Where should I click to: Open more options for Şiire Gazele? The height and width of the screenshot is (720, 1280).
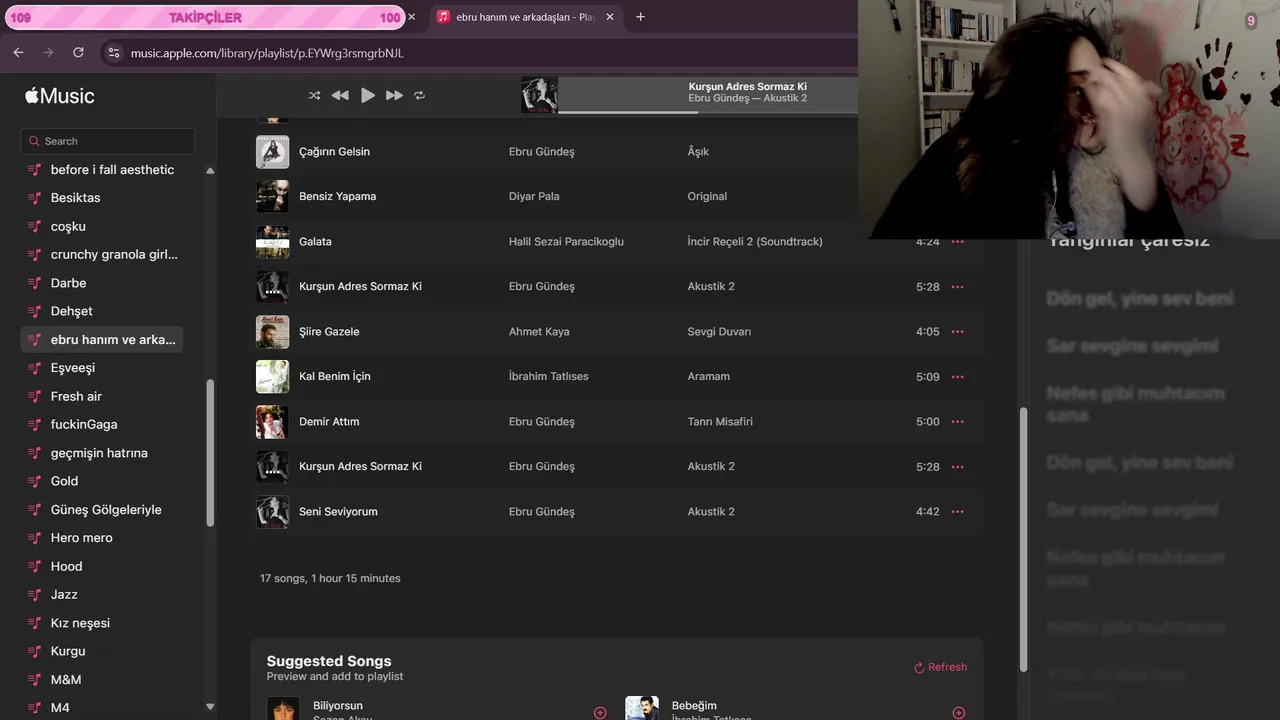[x=958, y=332]
